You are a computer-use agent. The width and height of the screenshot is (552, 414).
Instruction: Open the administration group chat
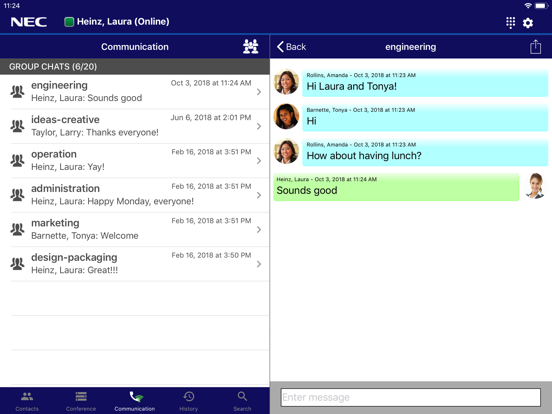[135, 195]
